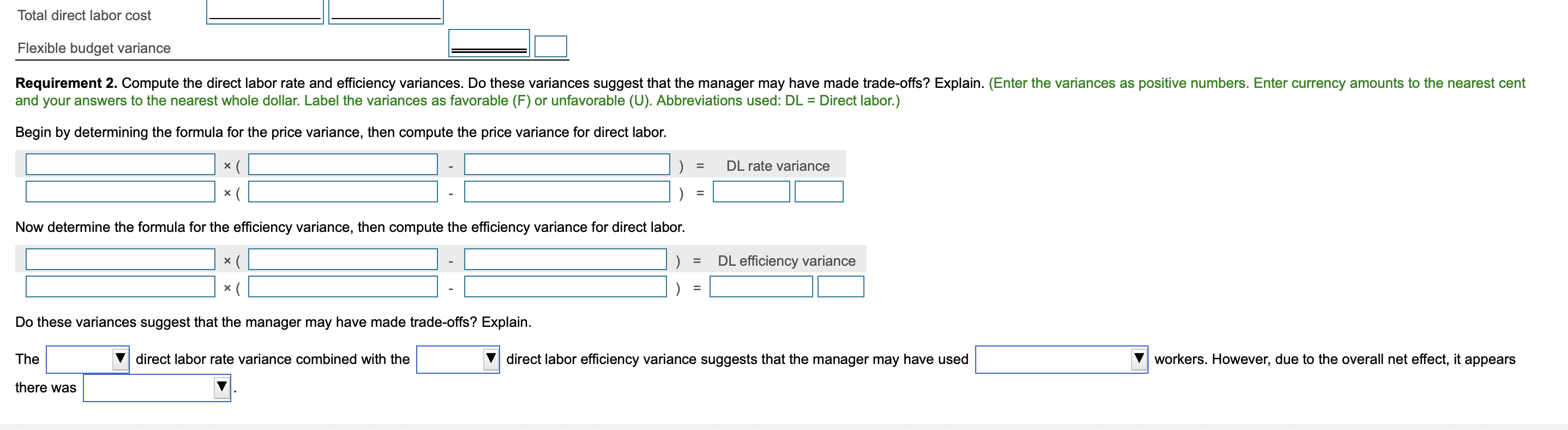The width and height of the screenshot is (1568, 430).
Task: Click first formula box for DL rate variance
Action: point(120,164)
